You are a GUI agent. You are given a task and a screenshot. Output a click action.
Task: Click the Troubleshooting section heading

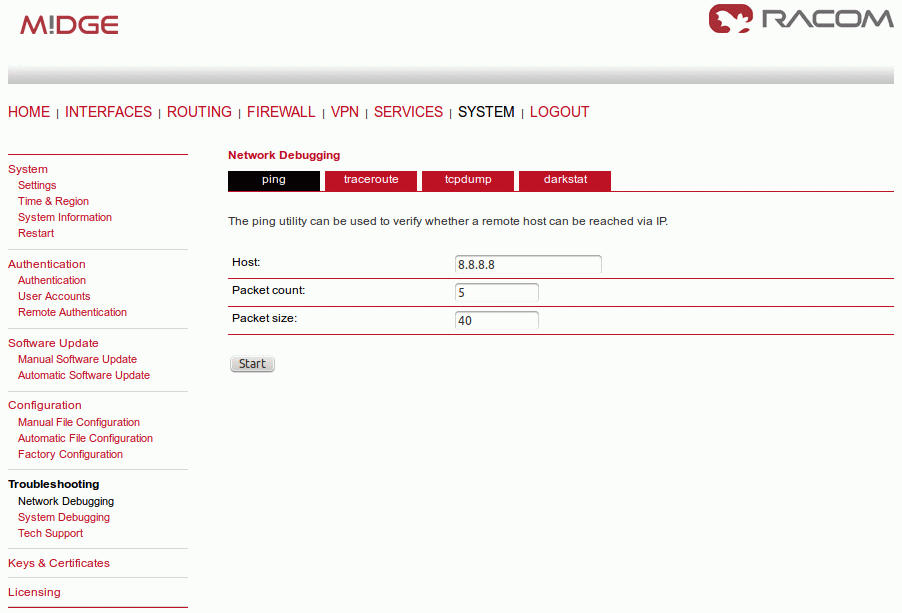tap(53, 484)
